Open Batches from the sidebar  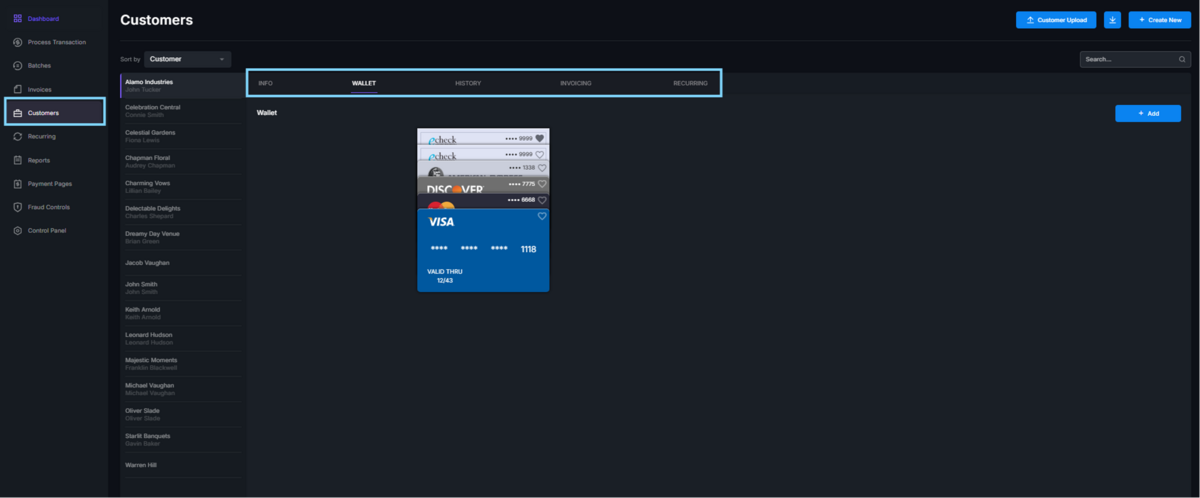(x=40, y=66)
